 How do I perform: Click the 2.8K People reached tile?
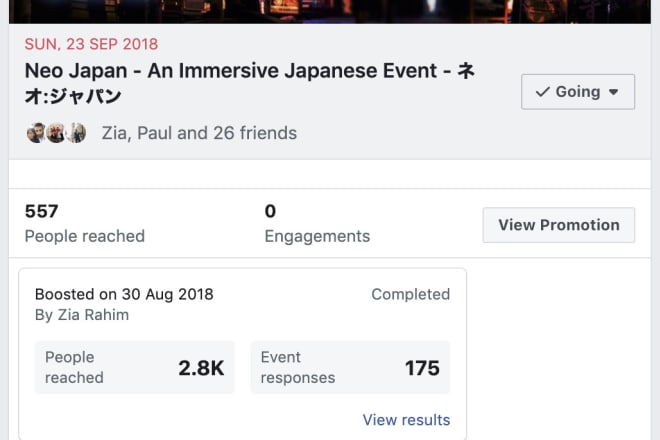pos(134,368)
